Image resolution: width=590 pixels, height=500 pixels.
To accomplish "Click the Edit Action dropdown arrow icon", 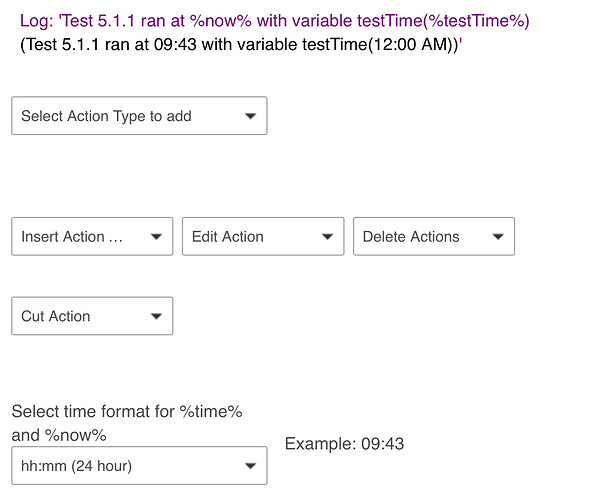I will 327,237.
